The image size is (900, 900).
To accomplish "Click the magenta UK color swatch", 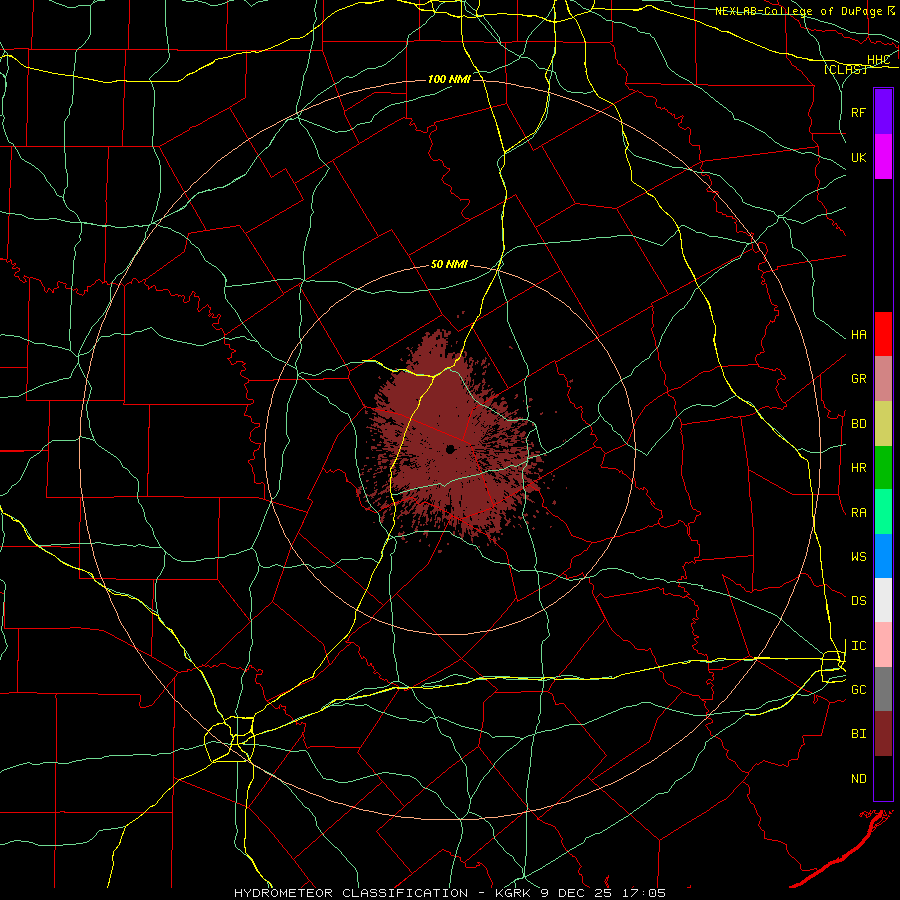I will 883,157.
